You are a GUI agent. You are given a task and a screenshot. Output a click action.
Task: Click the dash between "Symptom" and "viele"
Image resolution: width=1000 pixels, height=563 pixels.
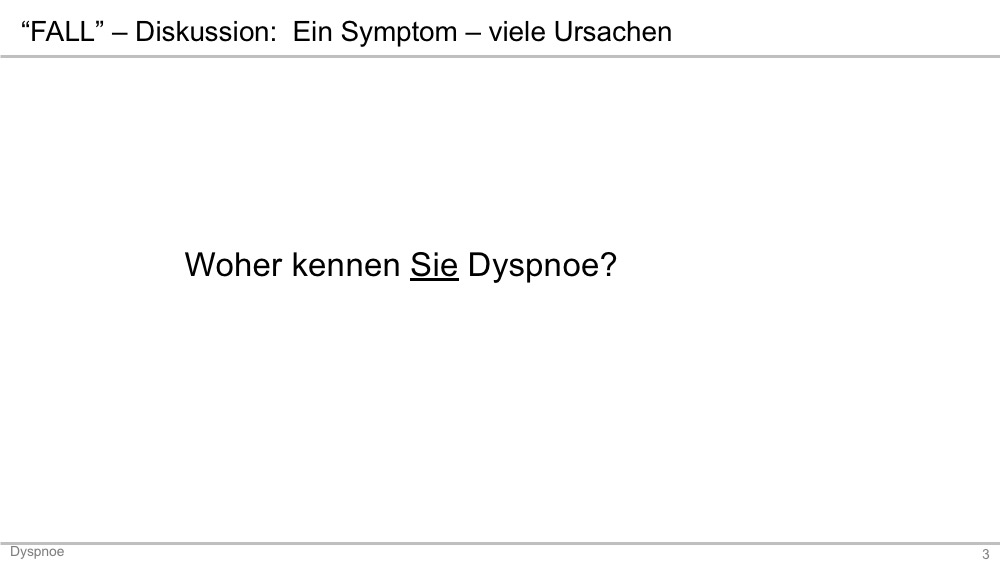pyautogui.click(x=473, y=34)
